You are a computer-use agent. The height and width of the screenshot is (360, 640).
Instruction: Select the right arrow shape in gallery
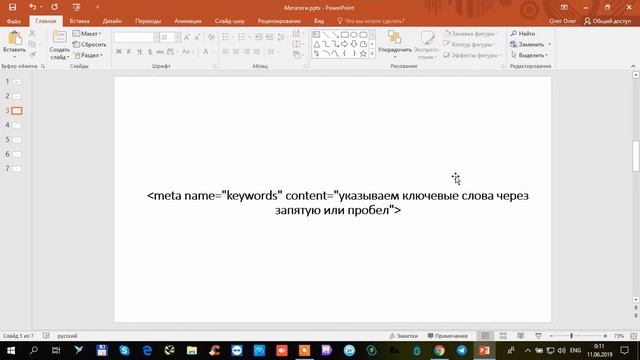click(344, 44)
